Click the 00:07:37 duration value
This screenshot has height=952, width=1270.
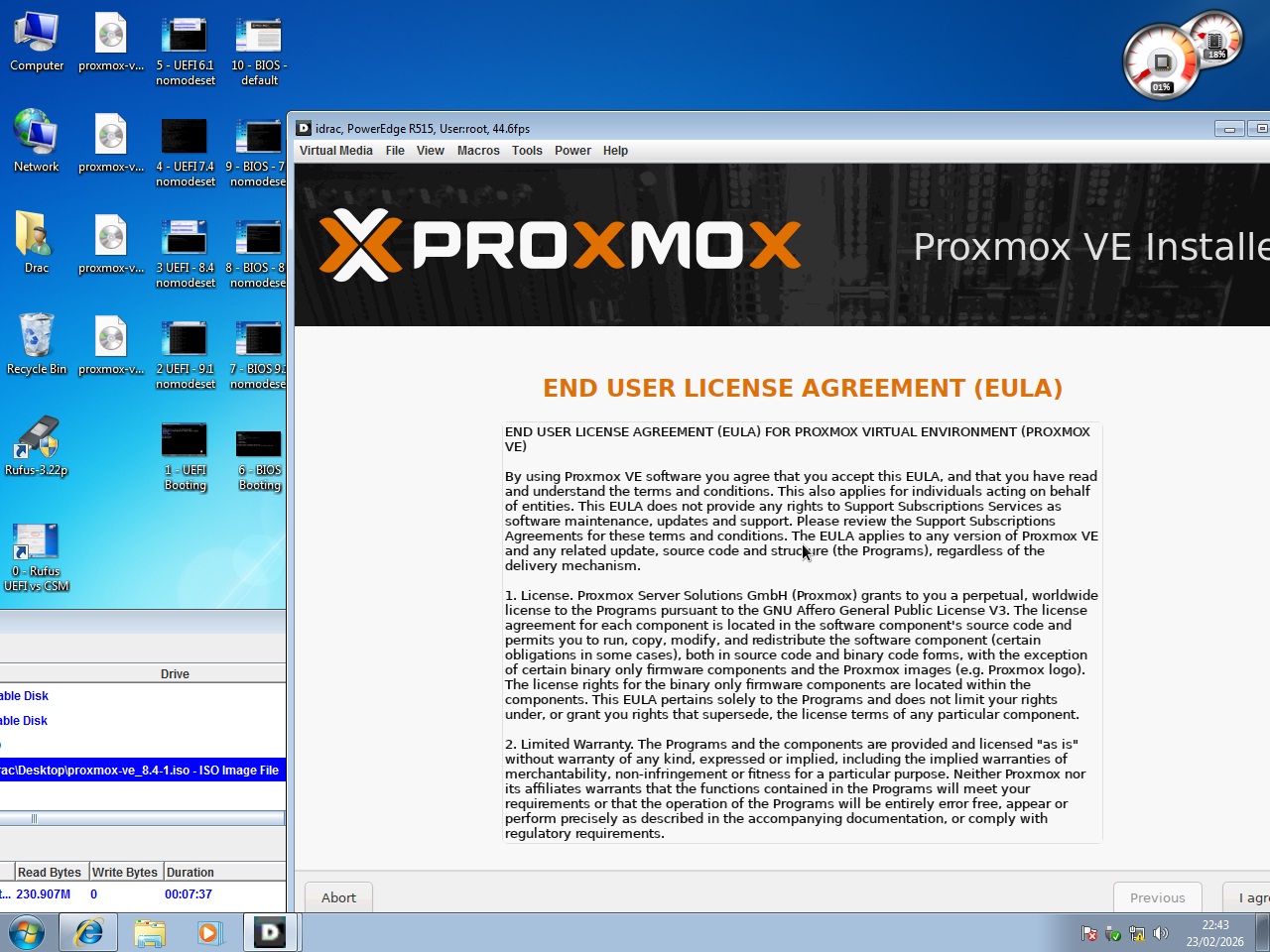click(189, 894)
